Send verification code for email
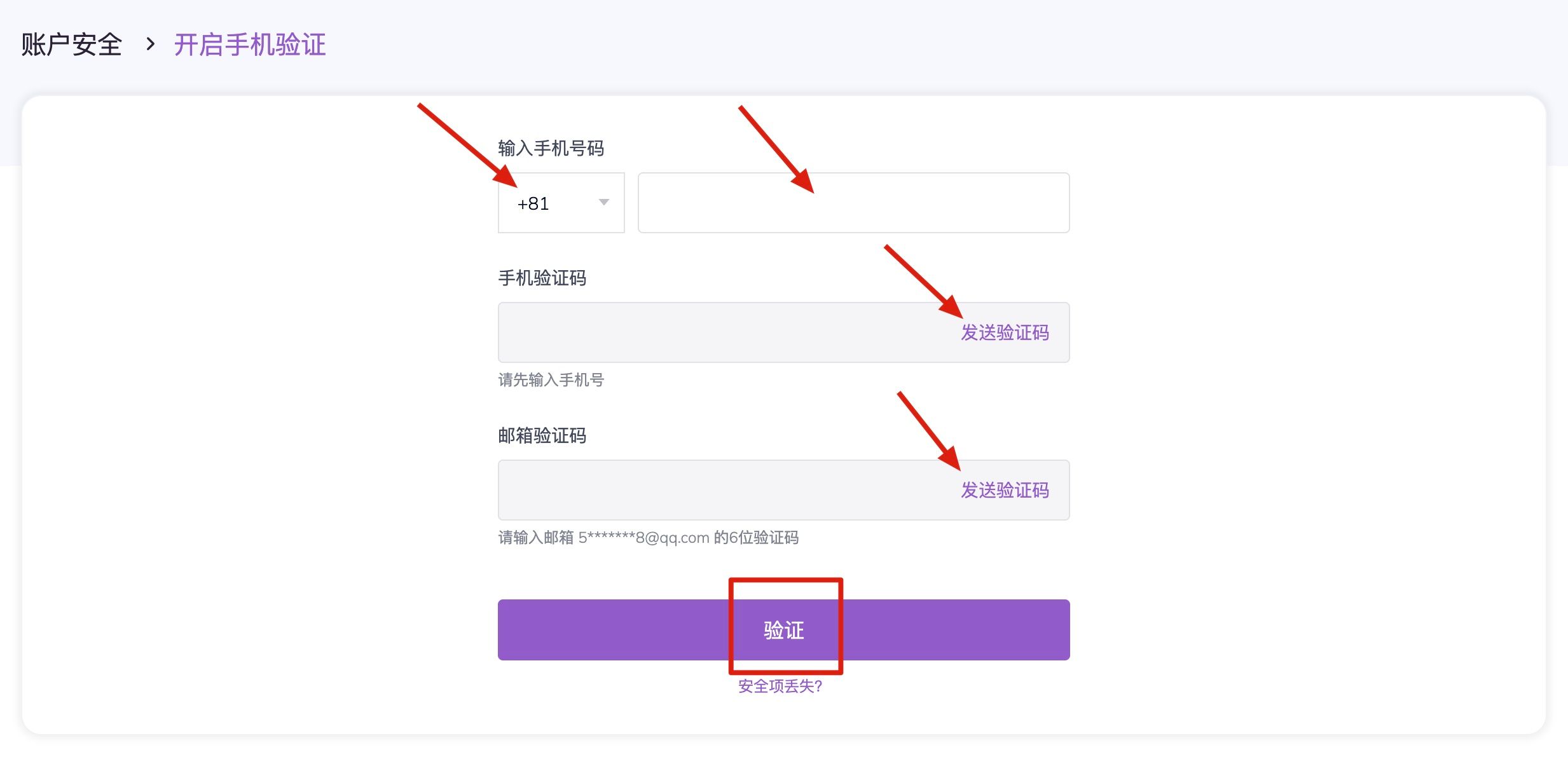The height and width of the screenshot is (778, 1568). [1004, 491]
